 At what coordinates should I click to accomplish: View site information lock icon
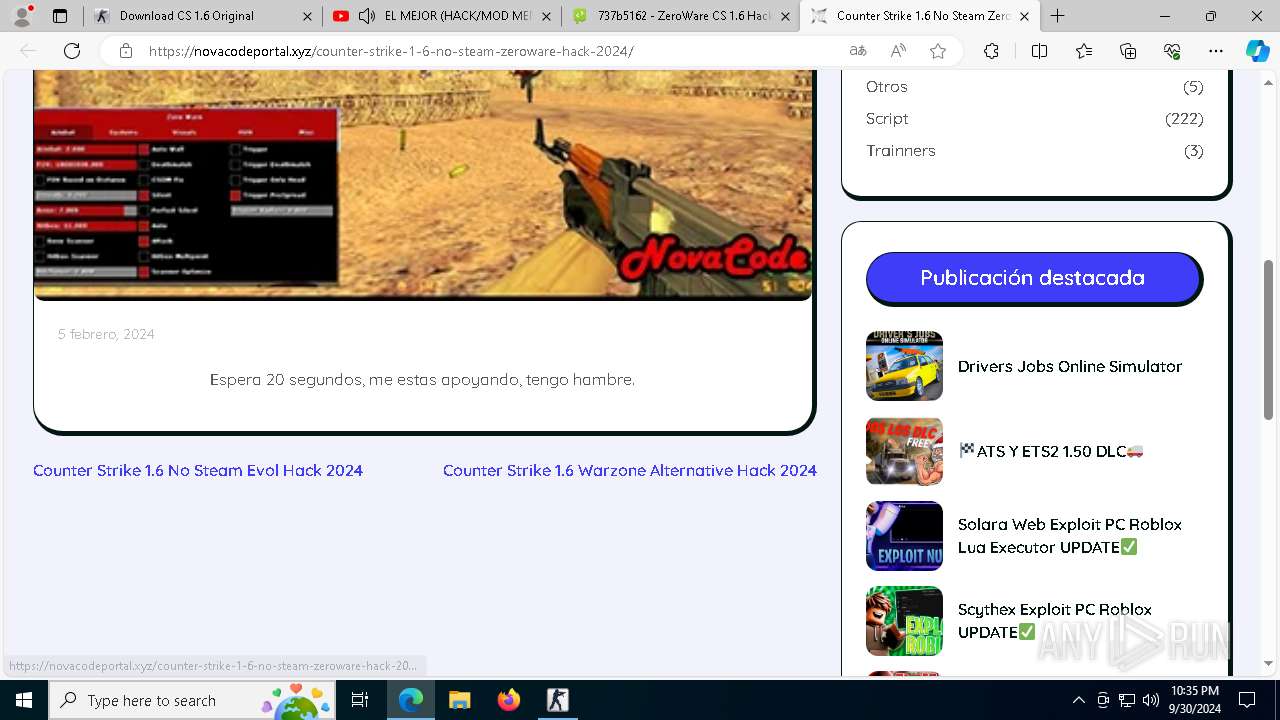click(126, 51)
